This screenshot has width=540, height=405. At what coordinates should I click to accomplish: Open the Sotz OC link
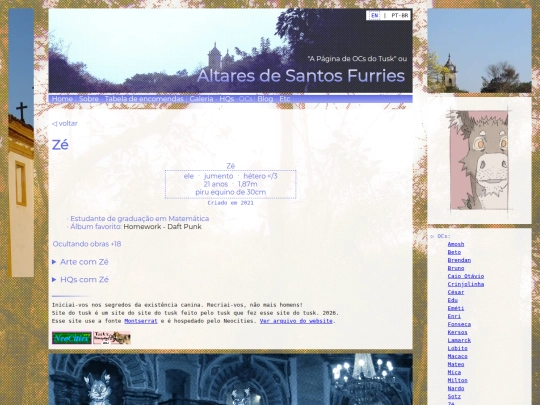tap(454, 396)
